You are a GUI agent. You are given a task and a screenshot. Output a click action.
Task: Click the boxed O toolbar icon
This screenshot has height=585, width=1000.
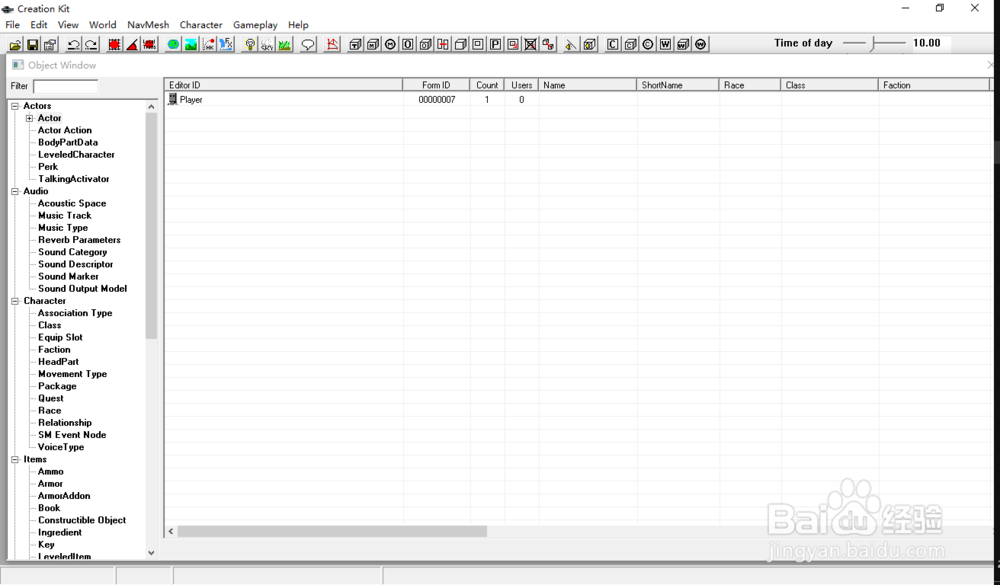pos(408,44)
